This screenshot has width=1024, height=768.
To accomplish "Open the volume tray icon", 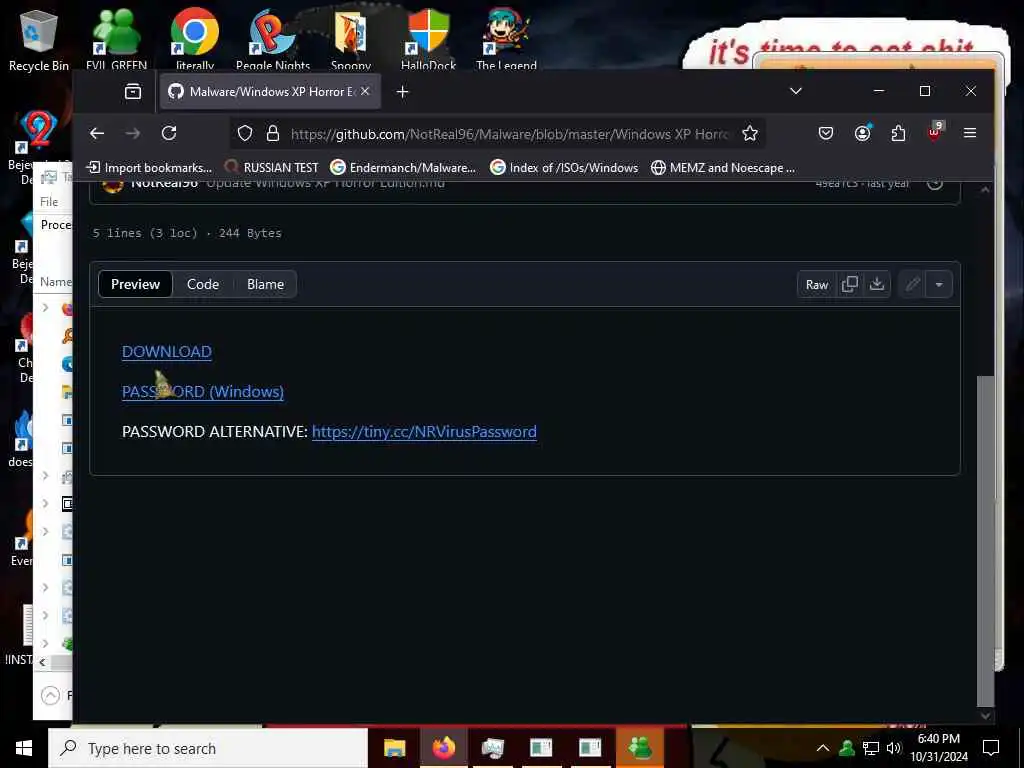I will point(893,748).
